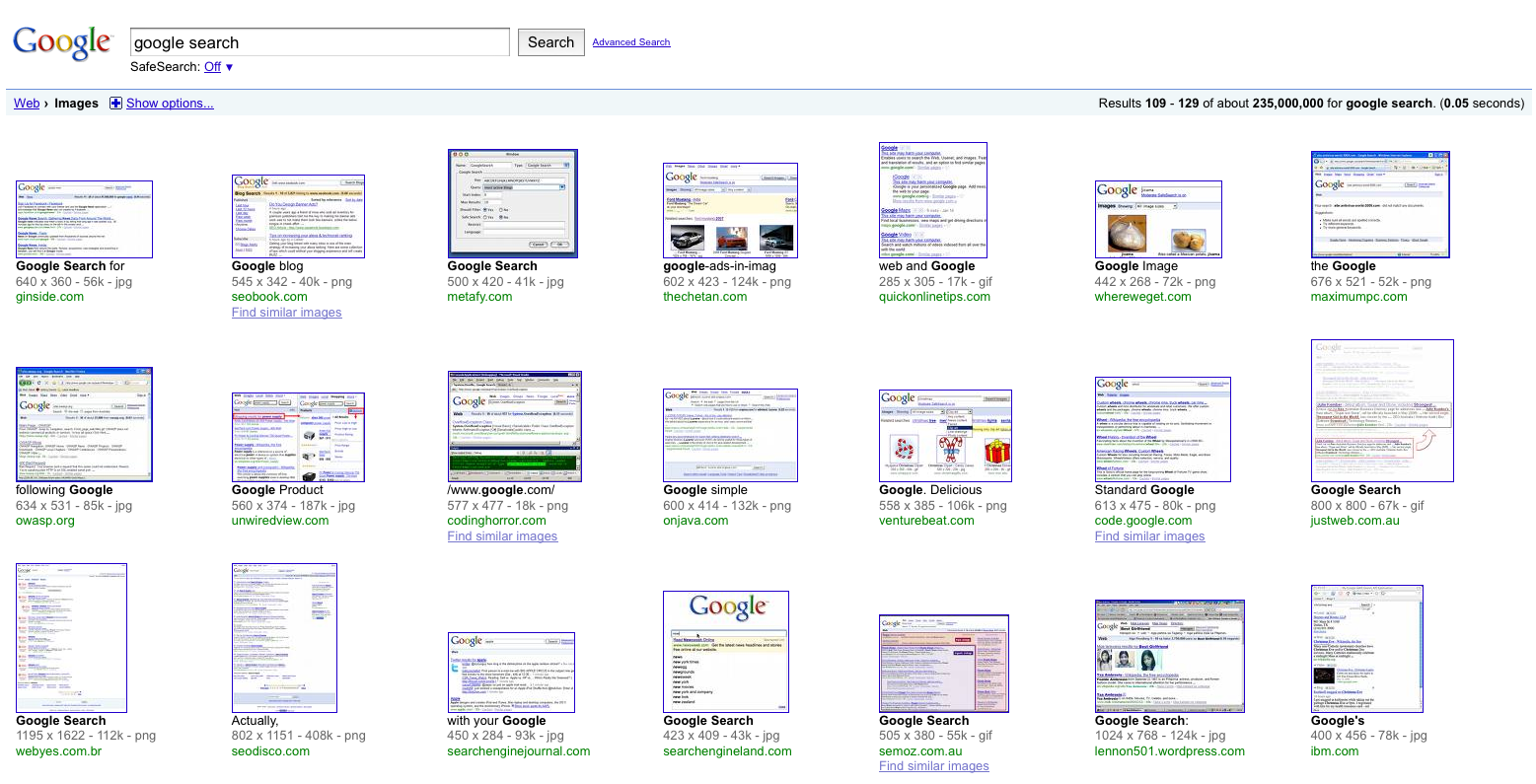Viewport: 1536px width, 784px height.
Task: Click the 'Google. Delicious' caption
Action: tap(930, 490)
